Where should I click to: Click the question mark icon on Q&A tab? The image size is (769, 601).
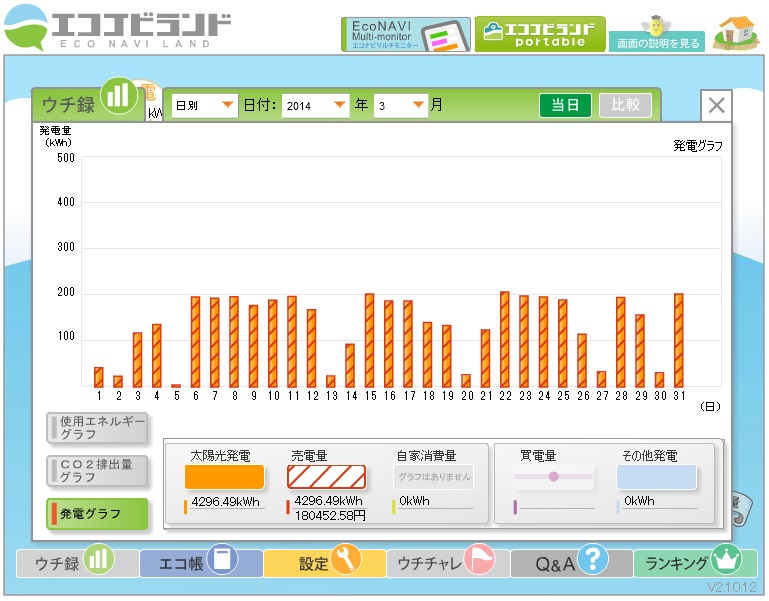tap(593, 558)
